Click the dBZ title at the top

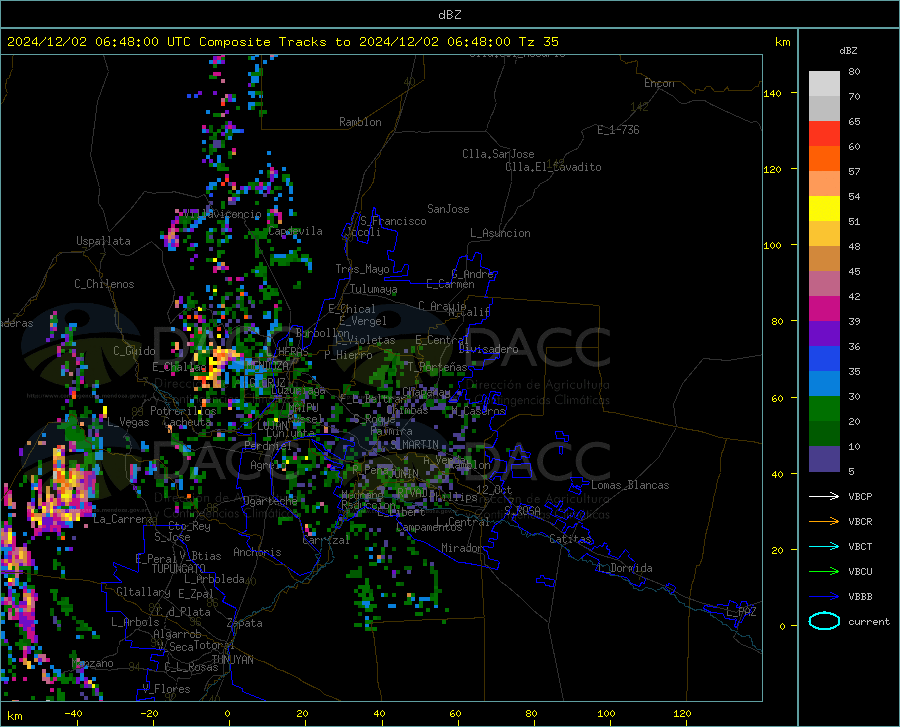click(449, 15)
